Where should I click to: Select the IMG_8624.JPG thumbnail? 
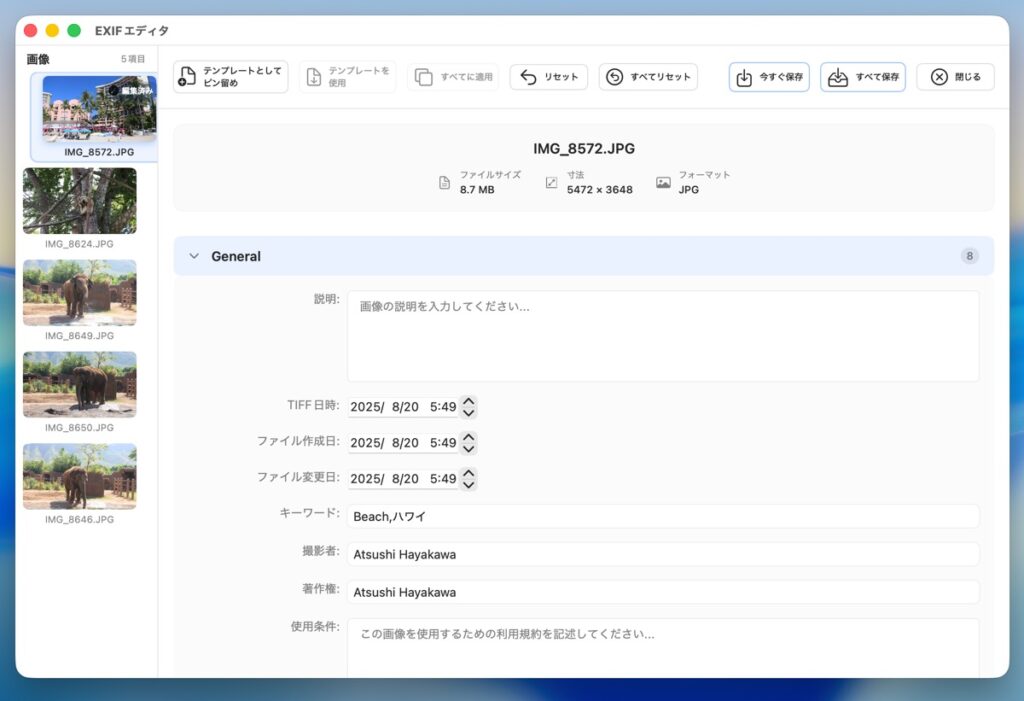(x=80, y=201)
